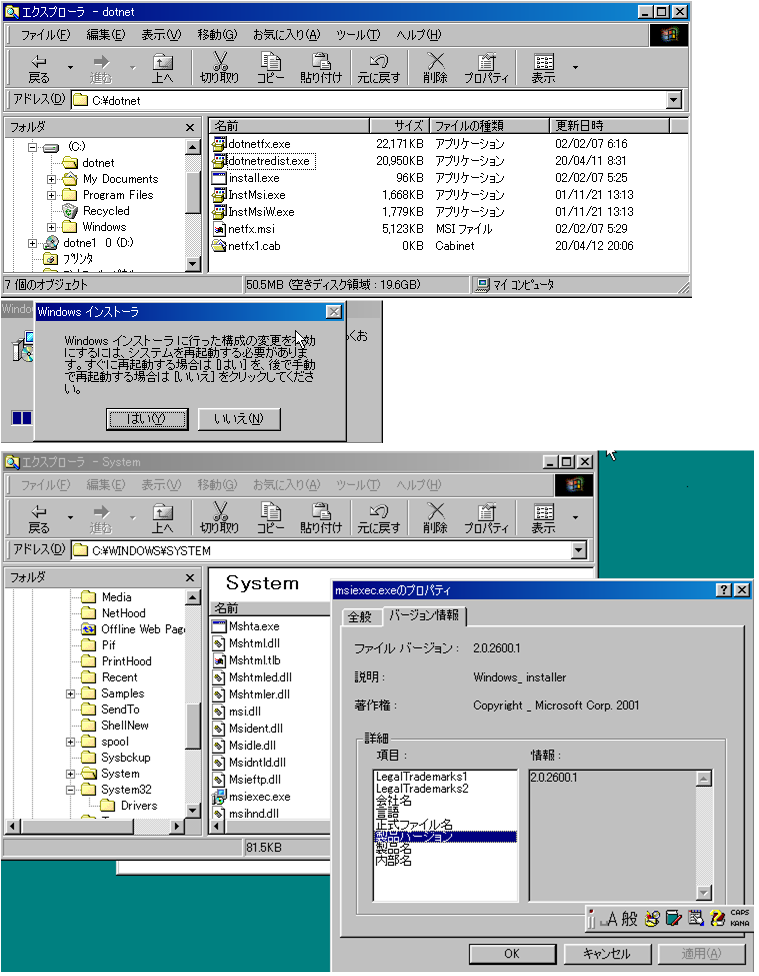Viewport: 759px width, 976px height.
Task: Select dotnetredist.exe file name
Action: 269,161
